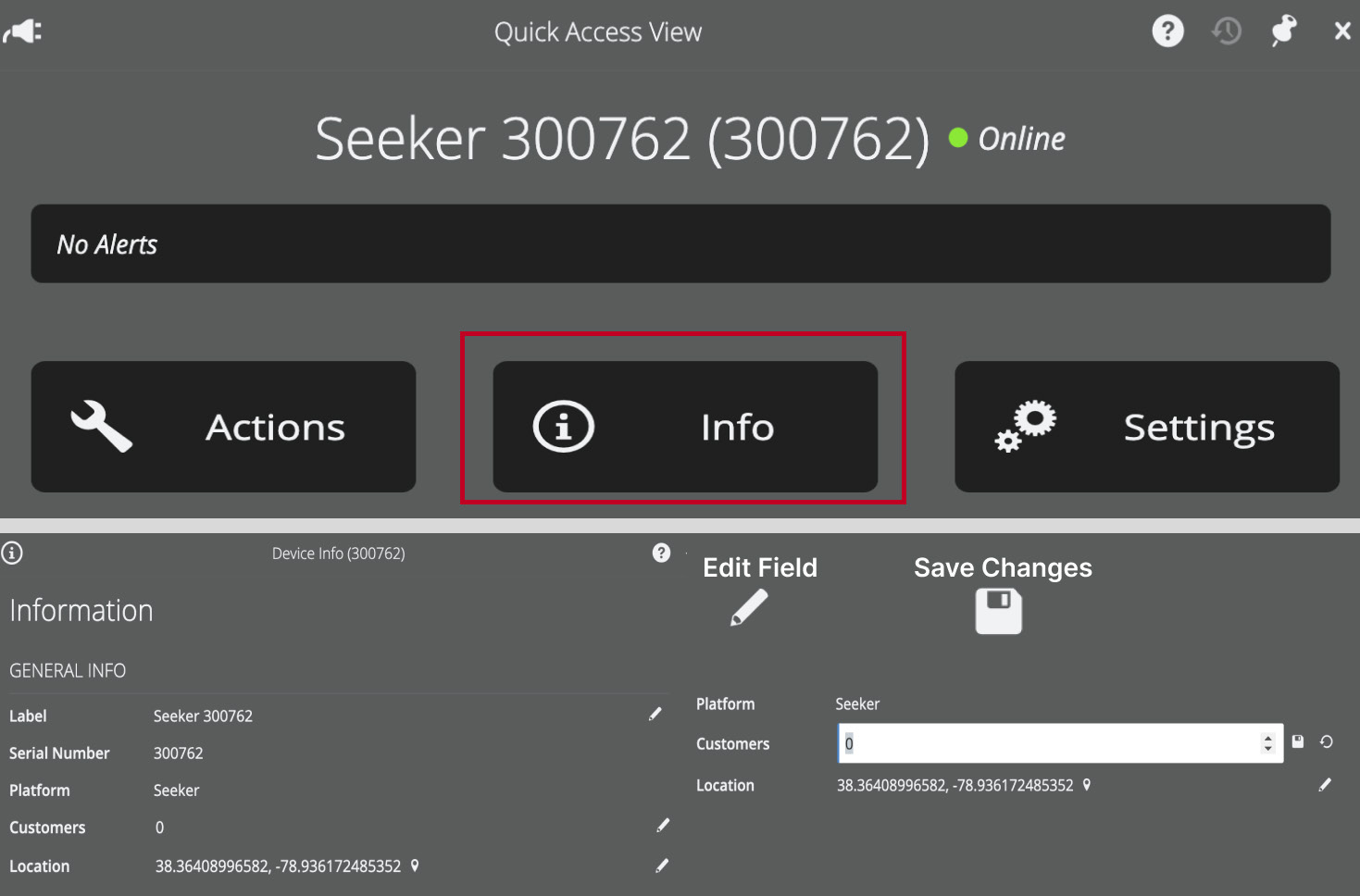Click the Save Changes floppy disk icon
Screen dimensions: 1360x896
click(x=998, y=611)
